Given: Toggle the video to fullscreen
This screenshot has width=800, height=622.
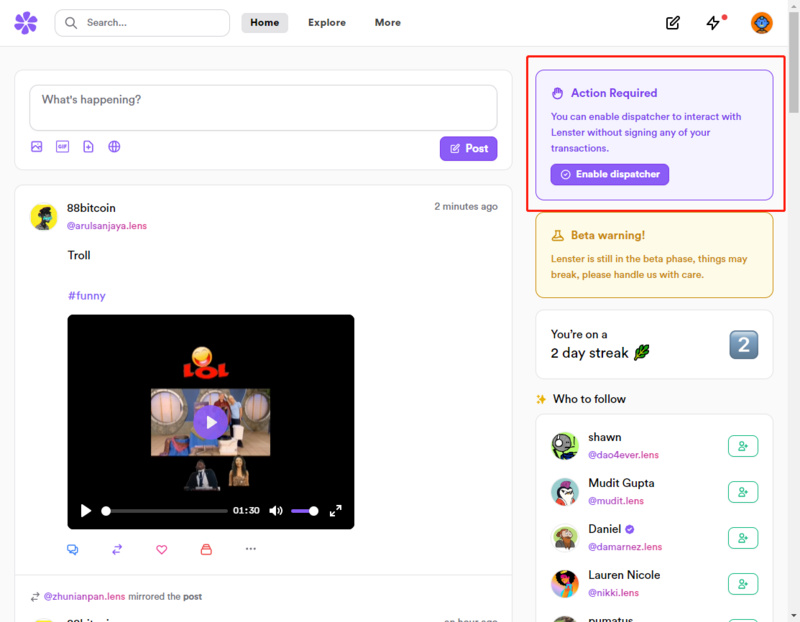Looking at the screenshot, I should pos(336,511).
